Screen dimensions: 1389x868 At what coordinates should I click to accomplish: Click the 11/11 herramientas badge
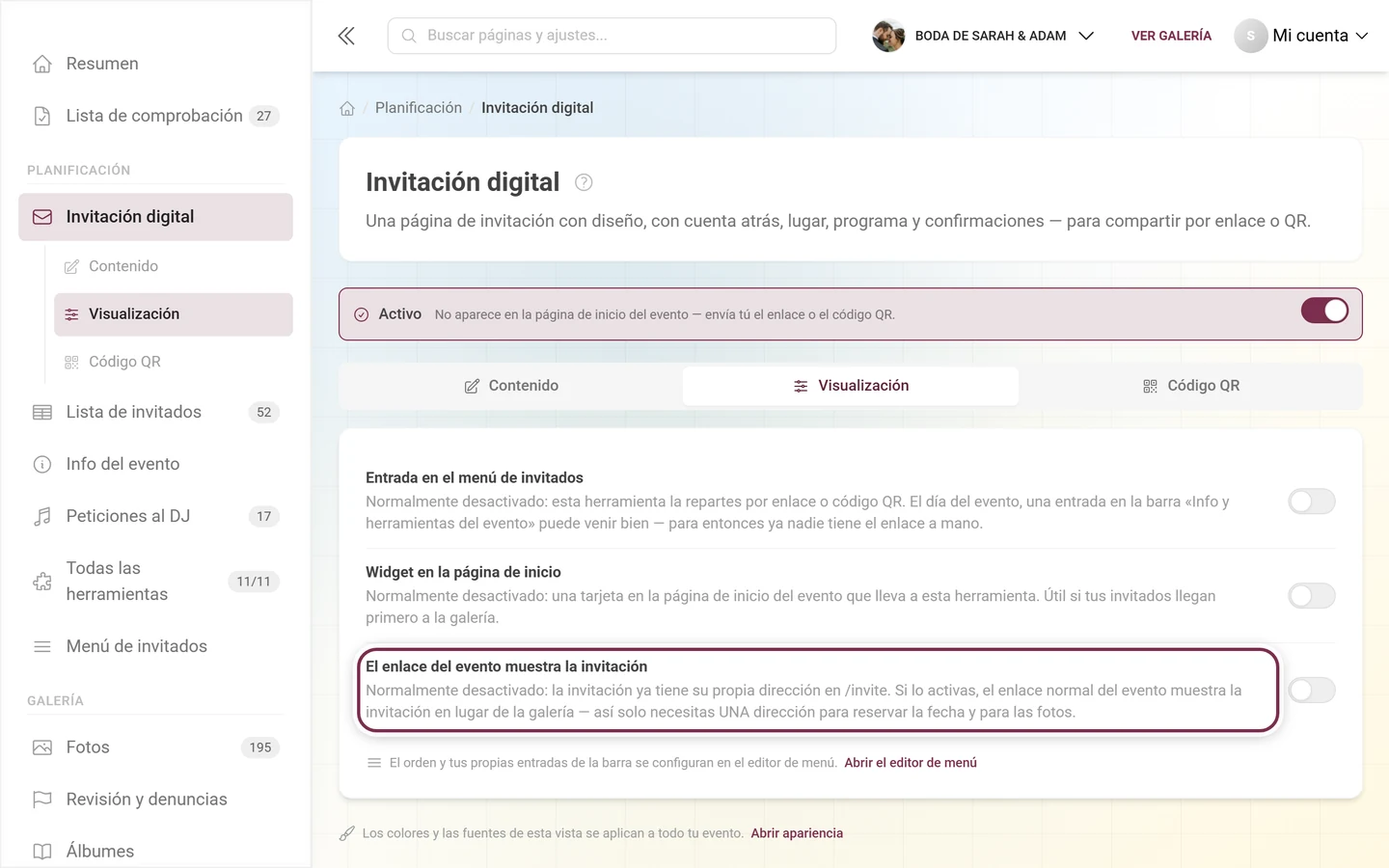click(254, 582)
